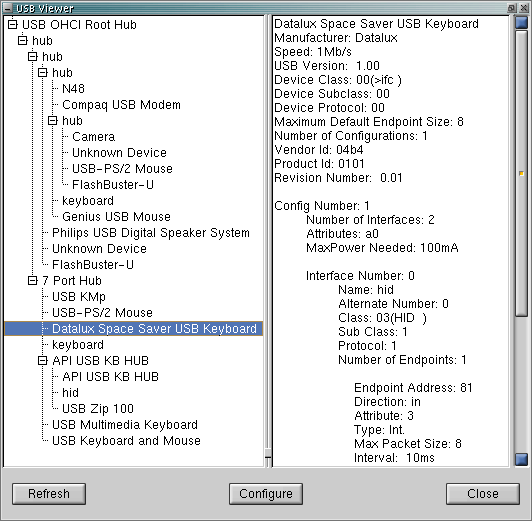The height and width of the screenshot is (521, 532).
Task: Select the N48 device
Action: [73, 89]
